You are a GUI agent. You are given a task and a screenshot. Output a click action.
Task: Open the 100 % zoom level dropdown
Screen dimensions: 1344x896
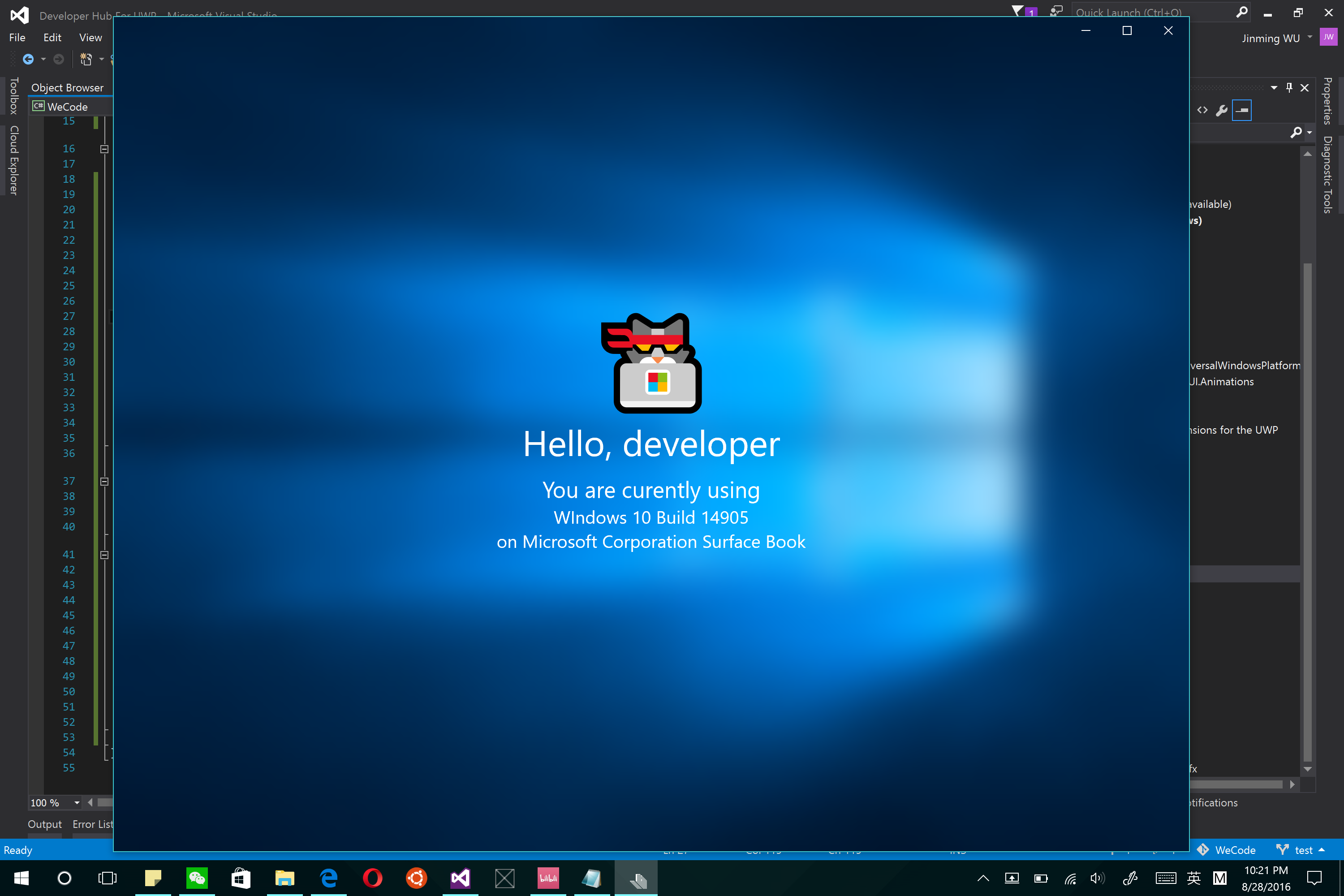point(77,803)
